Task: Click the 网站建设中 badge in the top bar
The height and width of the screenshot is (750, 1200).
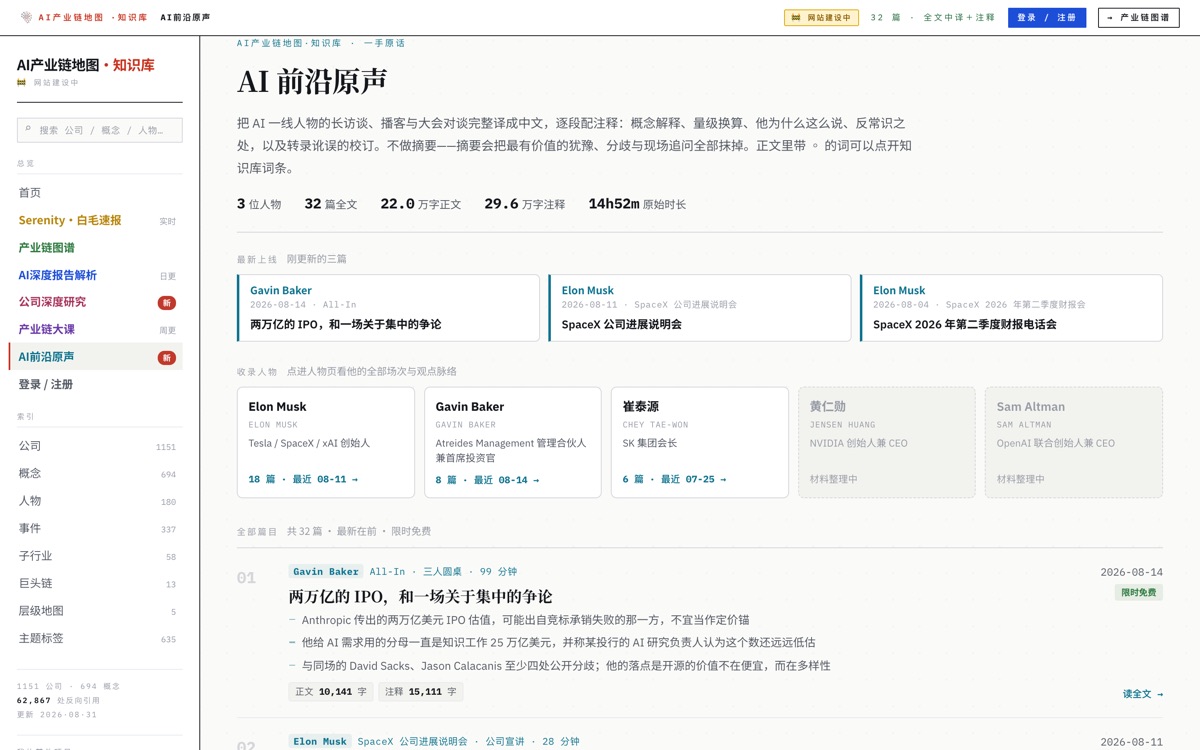Action: coord(821,18)
